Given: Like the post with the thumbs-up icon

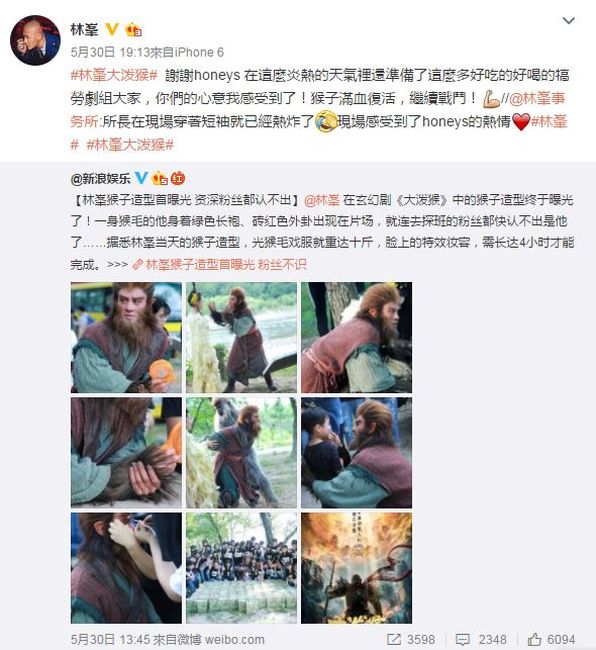Looking at the screenshot, I should click(535, 639).
